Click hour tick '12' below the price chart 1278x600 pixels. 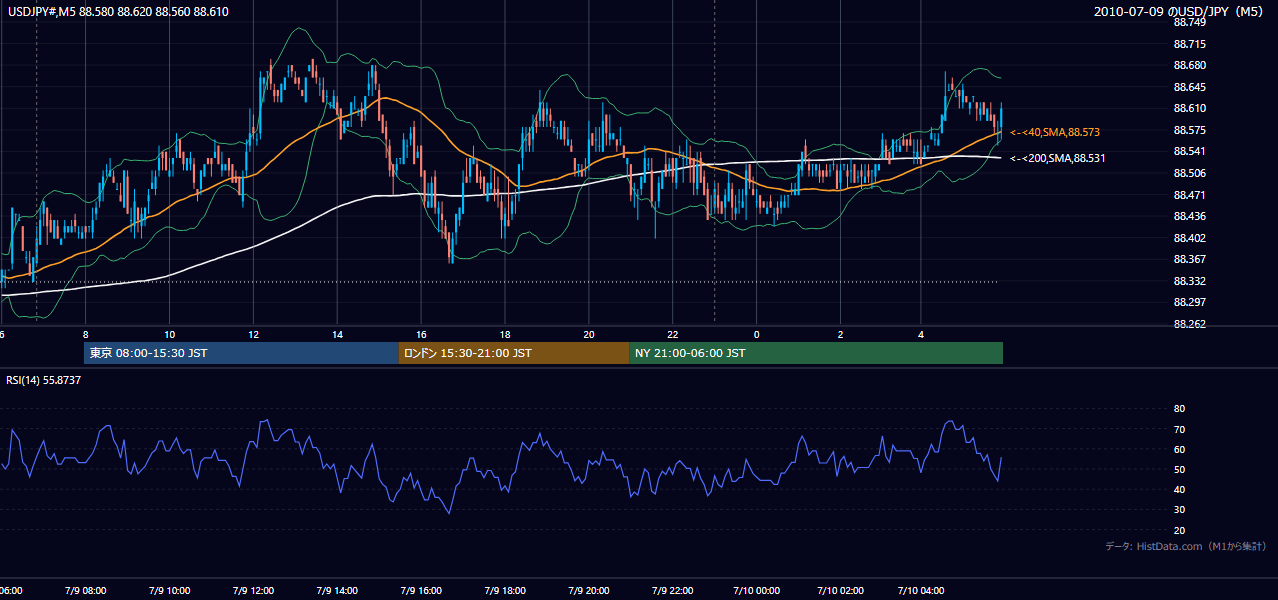tap(253, 335)
